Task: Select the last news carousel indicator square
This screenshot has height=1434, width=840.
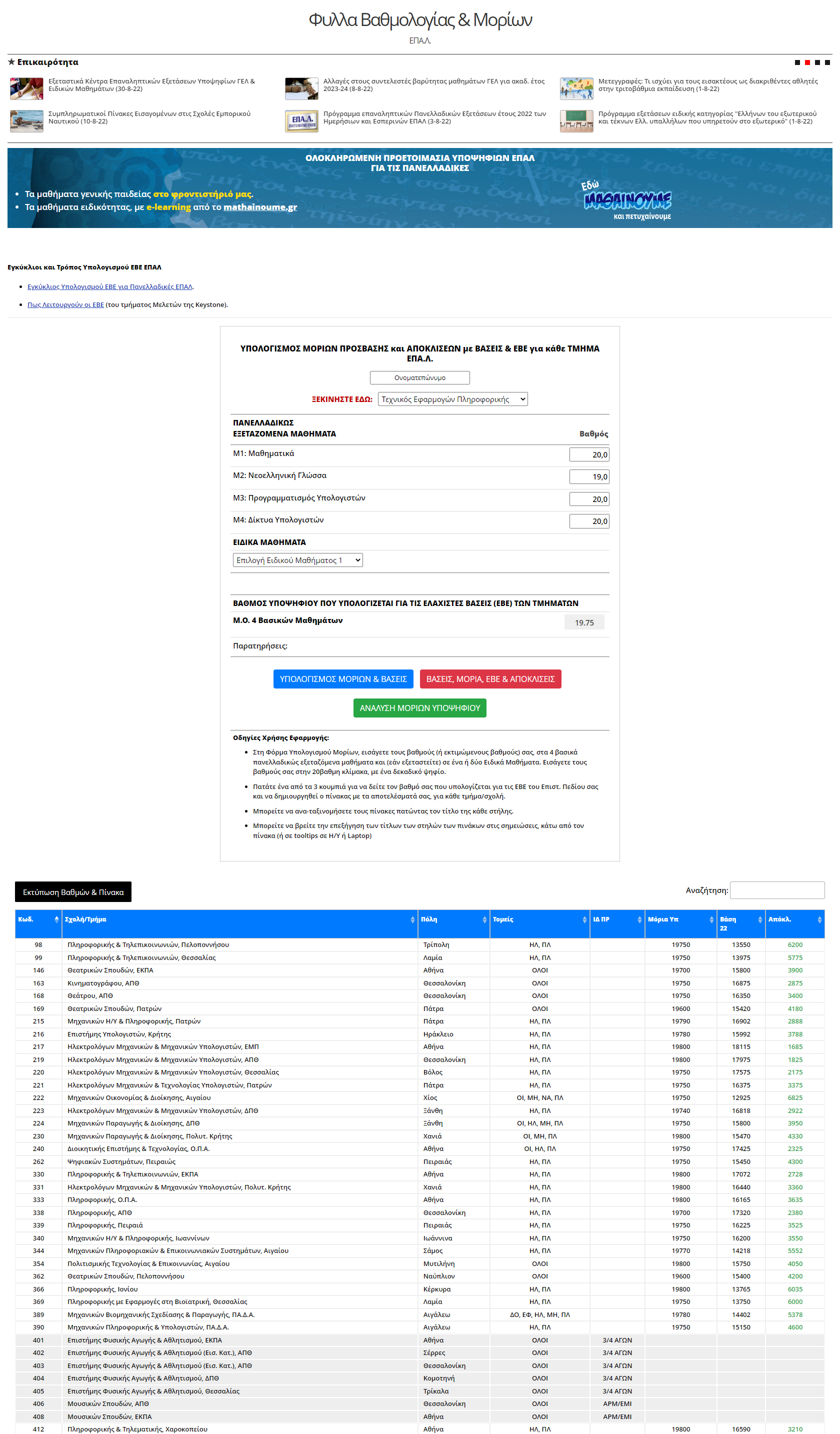Action: tap(827, 62)
